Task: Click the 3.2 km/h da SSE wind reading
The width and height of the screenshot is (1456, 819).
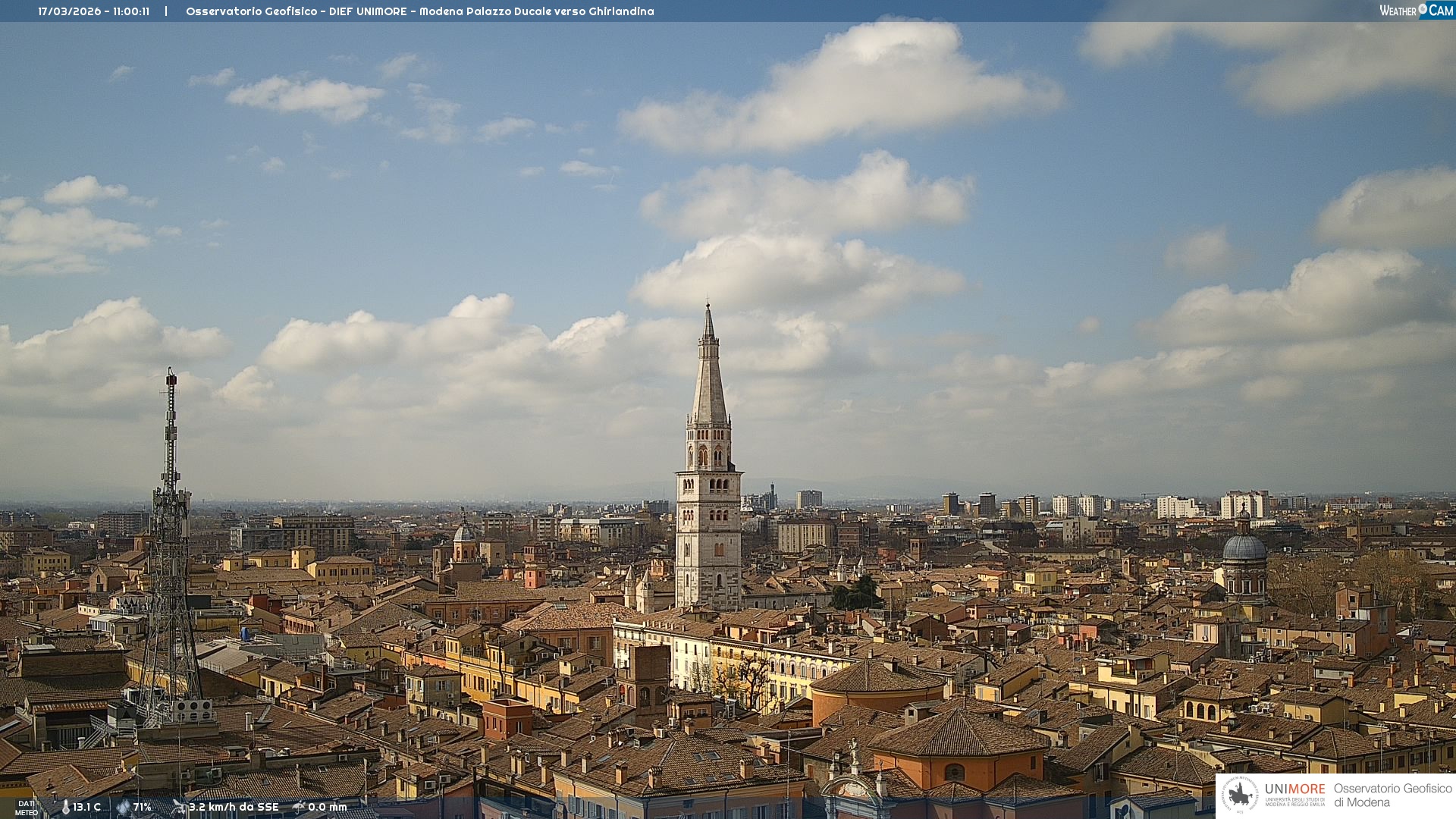Action: 234,808
